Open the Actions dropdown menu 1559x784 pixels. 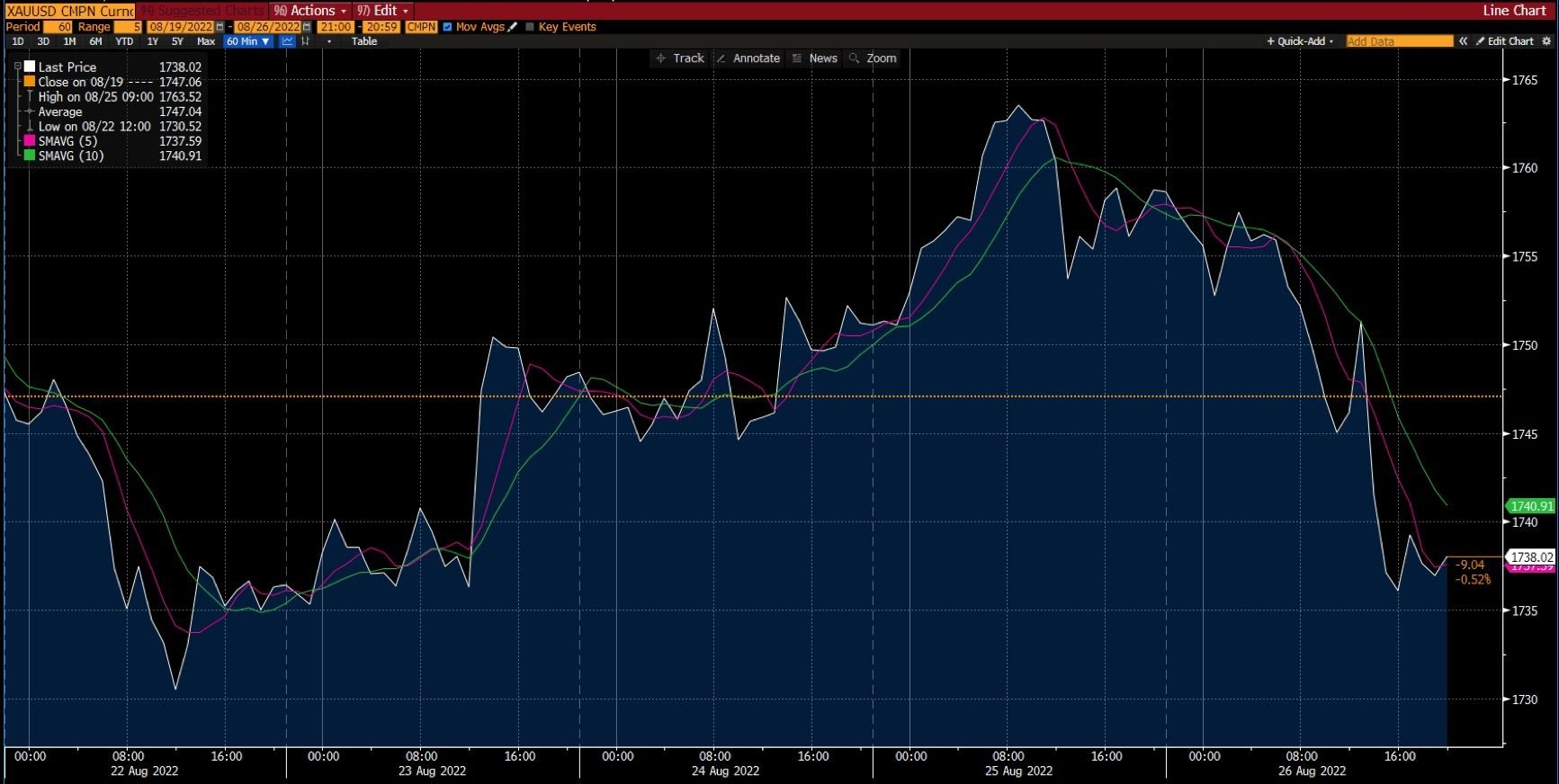pos(310,11)
